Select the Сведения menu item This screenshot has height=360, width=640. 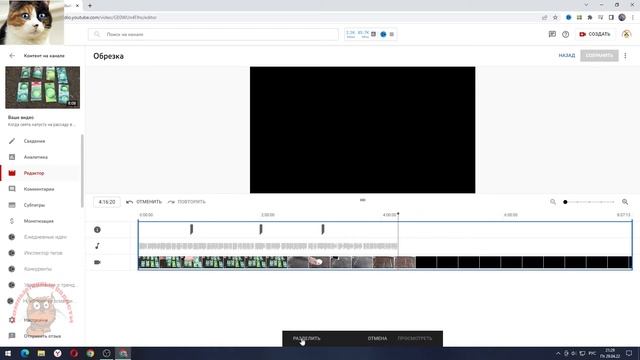pos(34,141)
